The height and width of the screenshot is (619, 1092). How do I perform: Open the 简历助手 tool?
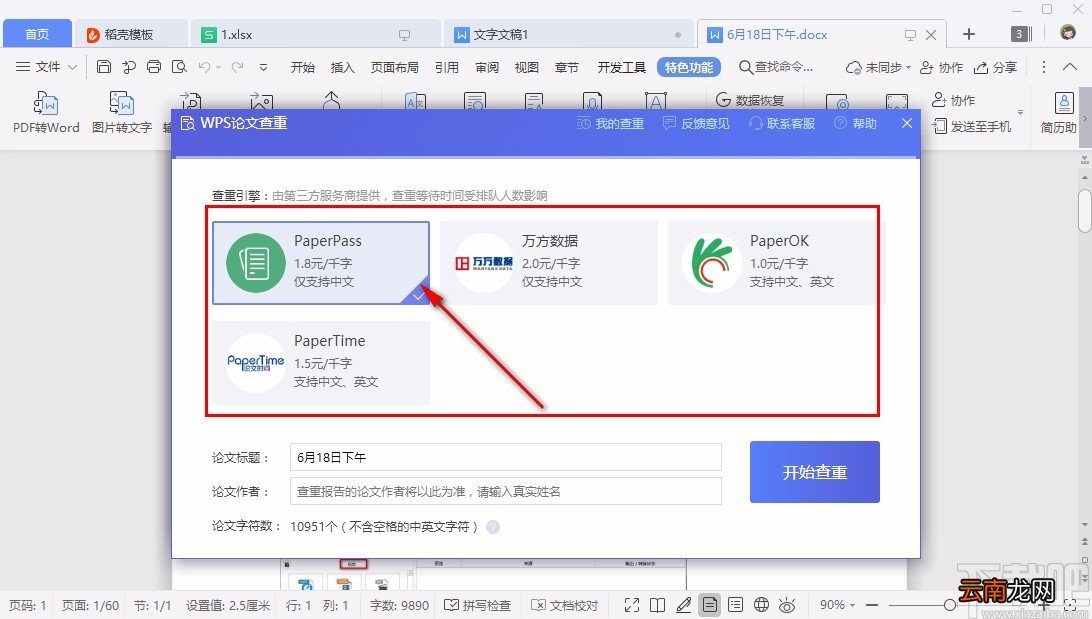pos(1059,111)
